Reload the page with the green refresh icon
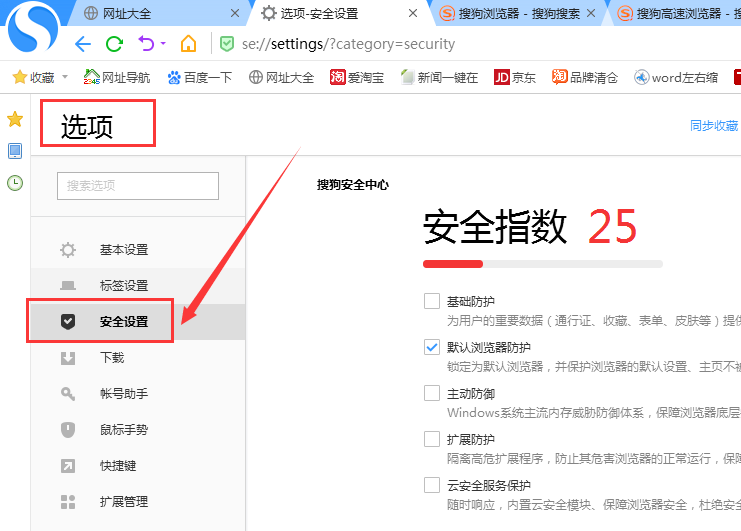741x531 pixels. [x=114, y=44]
